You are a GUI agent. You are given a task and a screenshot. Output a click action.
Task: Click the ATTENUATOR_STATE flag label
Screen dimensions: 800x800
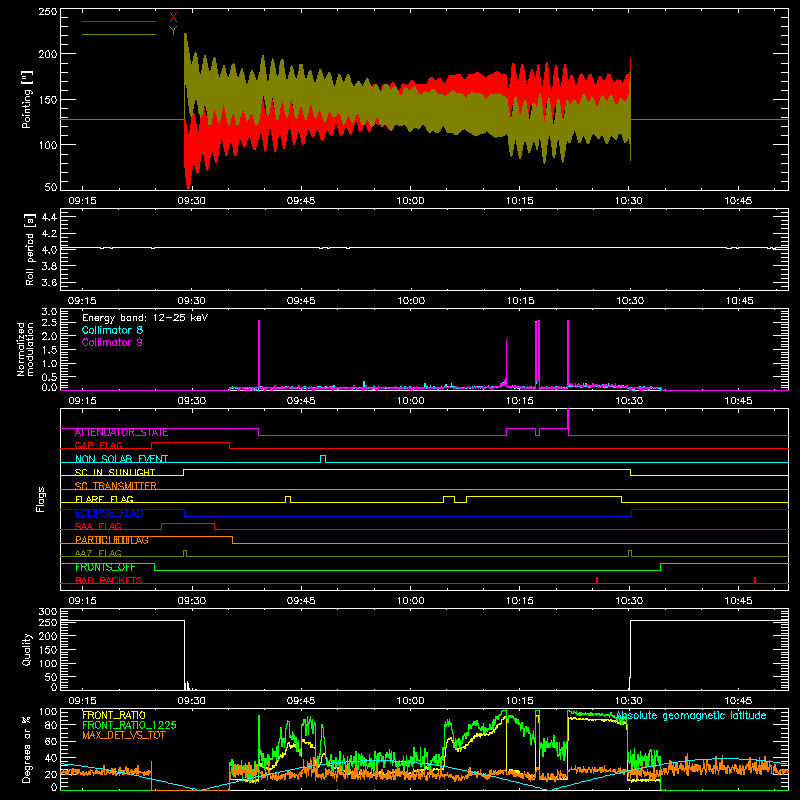pos(121,433)
